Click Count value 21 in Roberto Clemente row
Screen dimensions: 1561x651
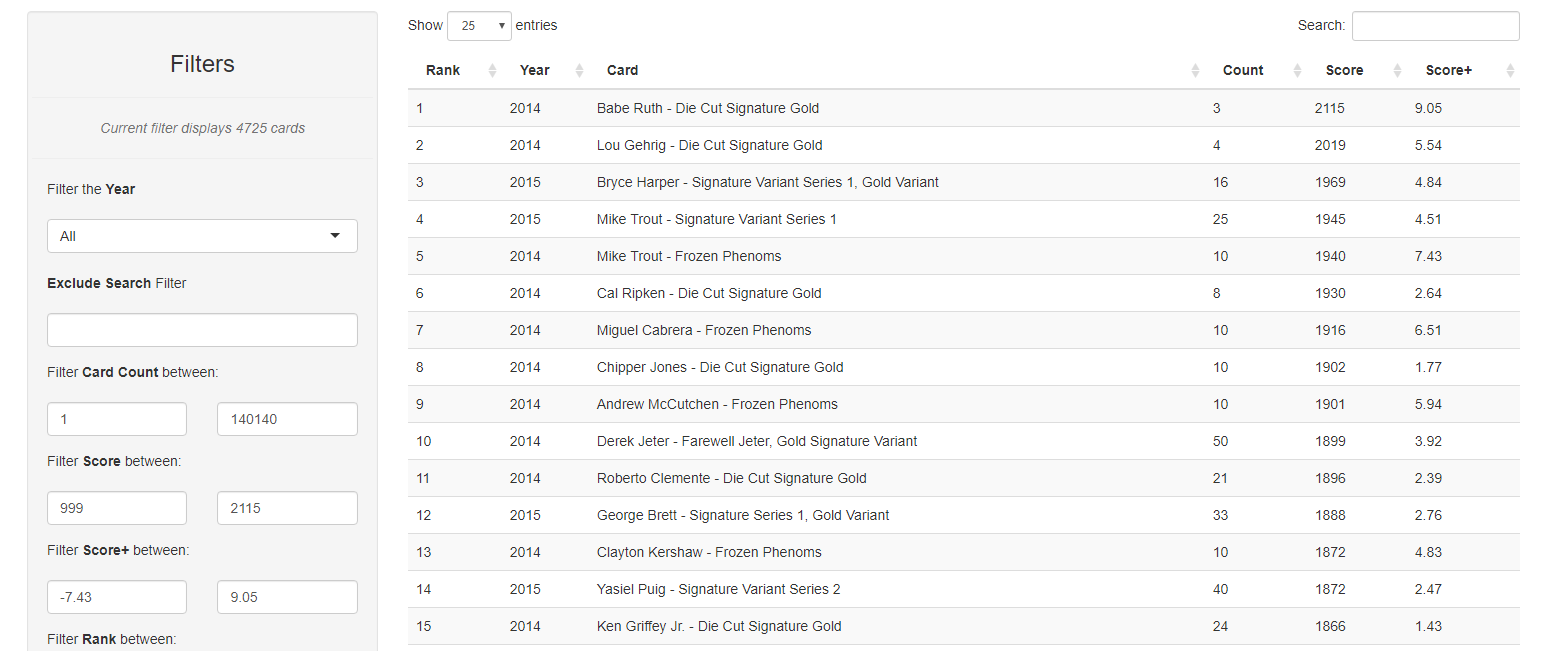click(x=1220, y=478)
